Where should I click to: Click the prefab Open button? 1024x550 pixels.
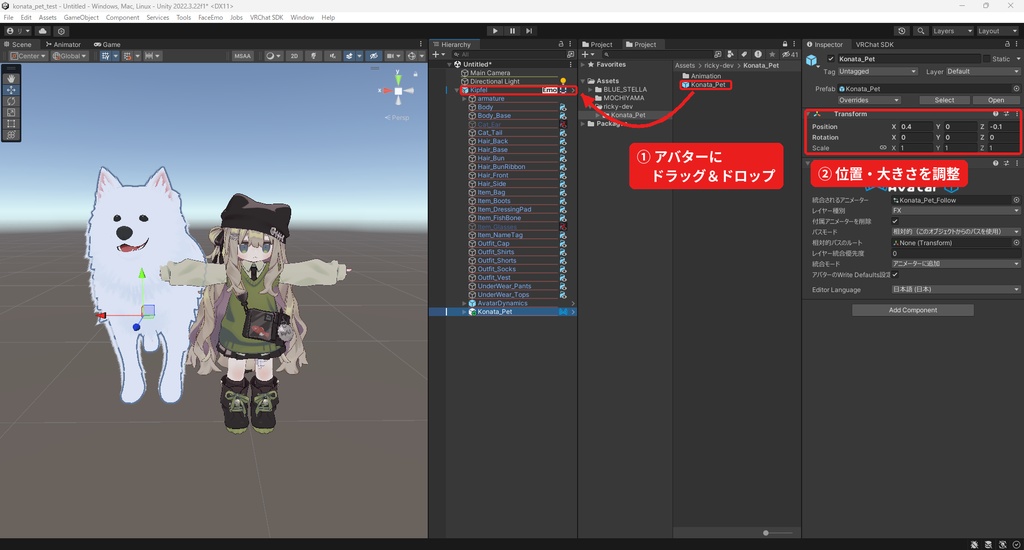click(x=995, y=101)
